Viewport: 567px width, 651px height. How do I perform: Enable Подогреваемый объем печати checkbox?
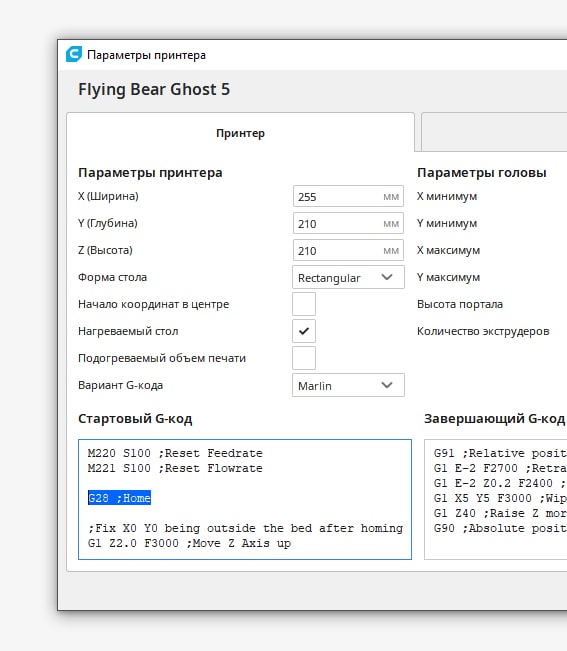coord(304,358)
